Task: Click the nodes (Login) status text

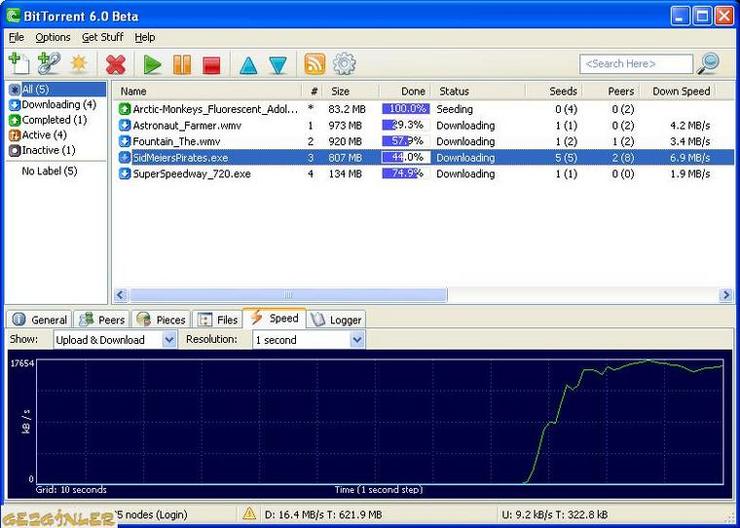Action: (151, 514)
